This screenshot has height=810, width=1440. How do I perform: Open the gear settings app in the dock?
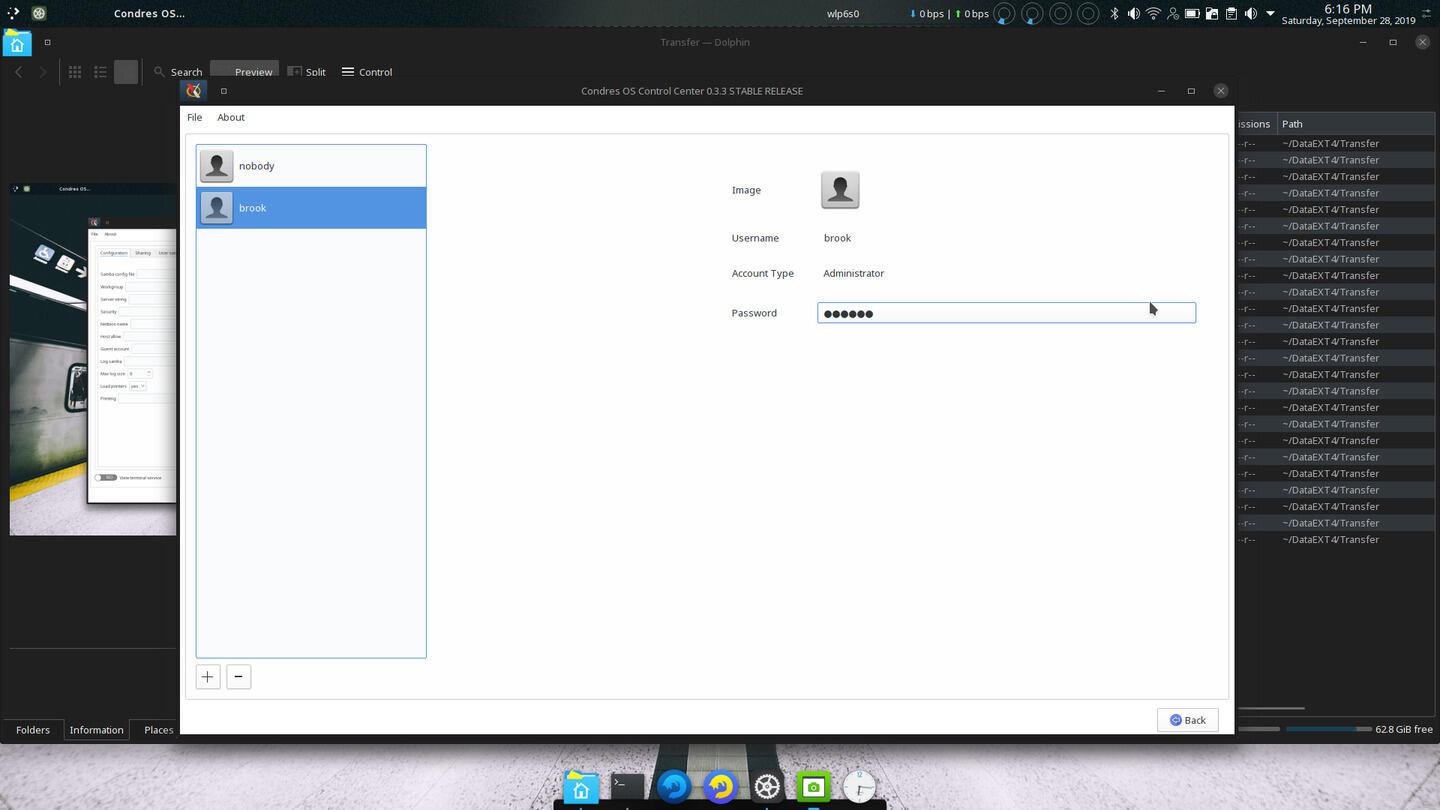[x=767, y=787]
